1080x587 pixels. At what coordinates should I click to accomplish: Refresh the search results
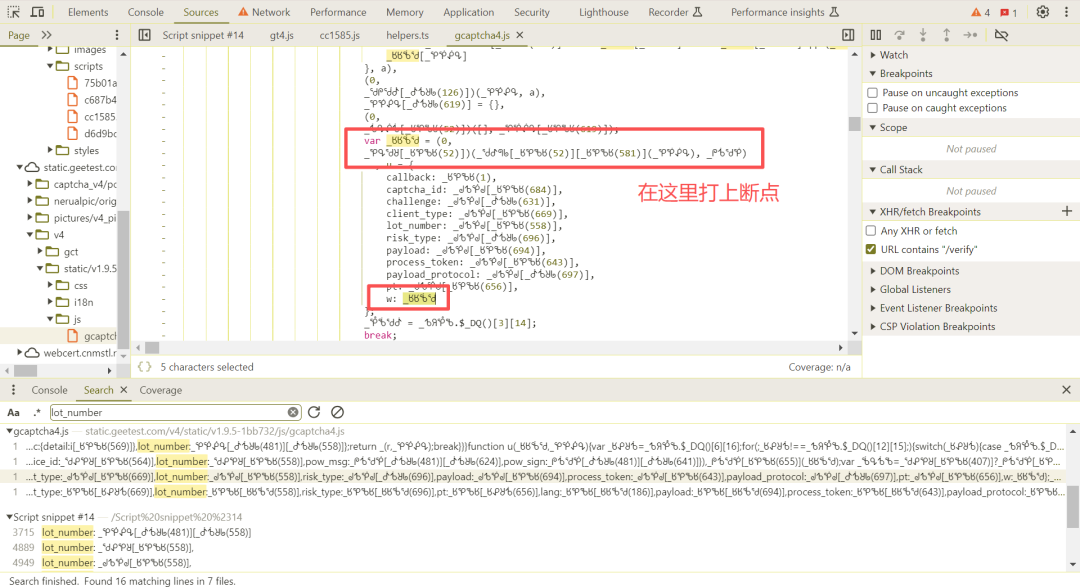[x=314, y=412]
